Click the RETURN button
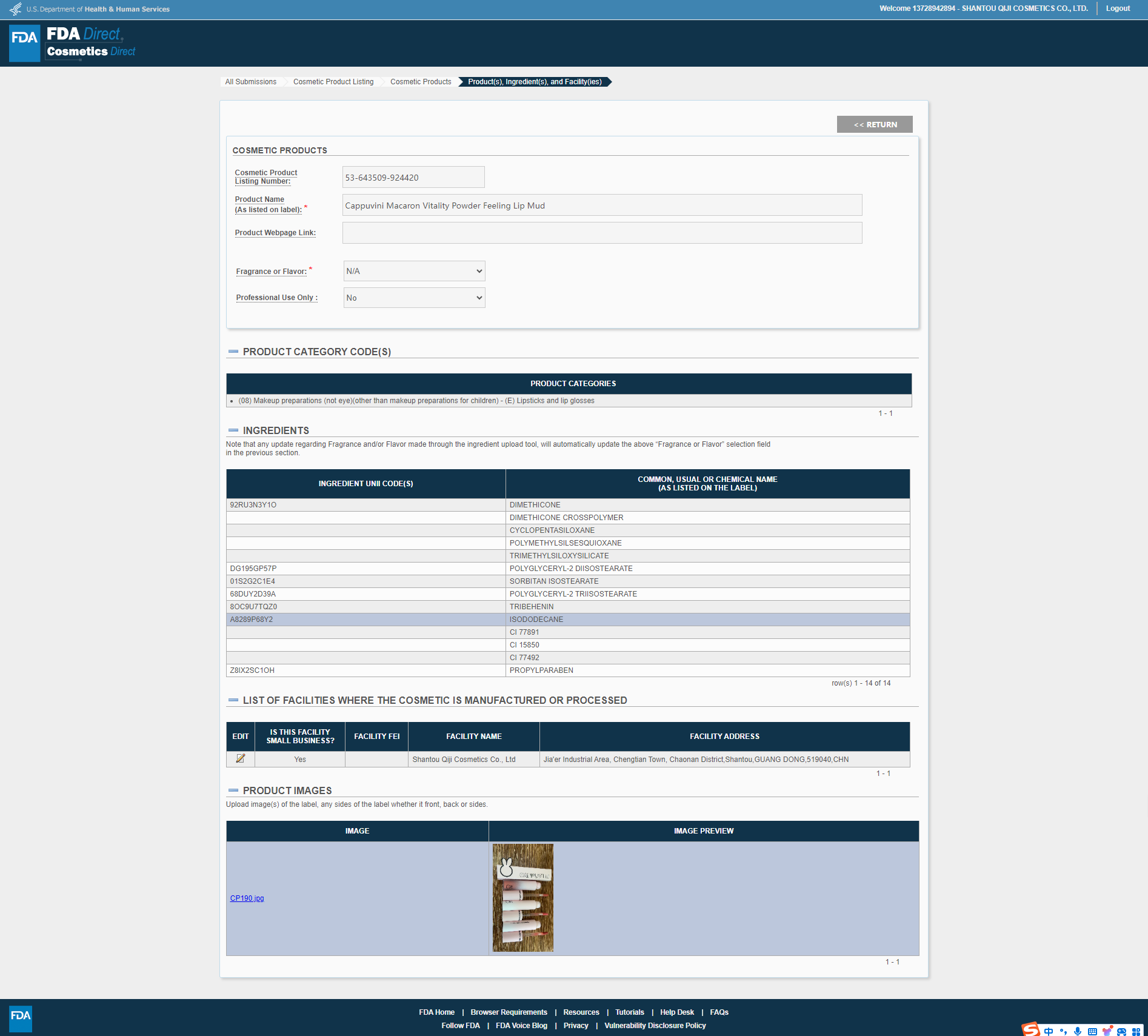Viewport: 1148px width, 1036px height. pos(875,124)
